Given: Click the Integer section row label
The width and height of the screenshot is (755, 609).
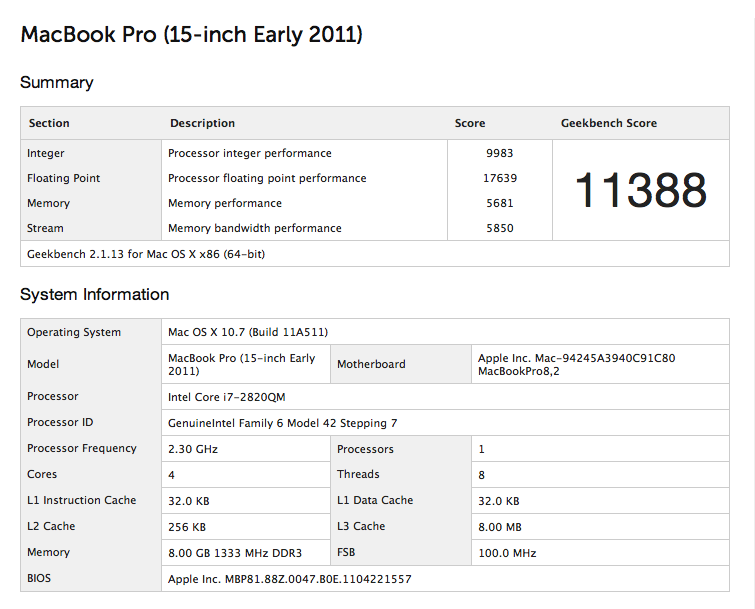Looking at the screenshot, I should 46,153.
